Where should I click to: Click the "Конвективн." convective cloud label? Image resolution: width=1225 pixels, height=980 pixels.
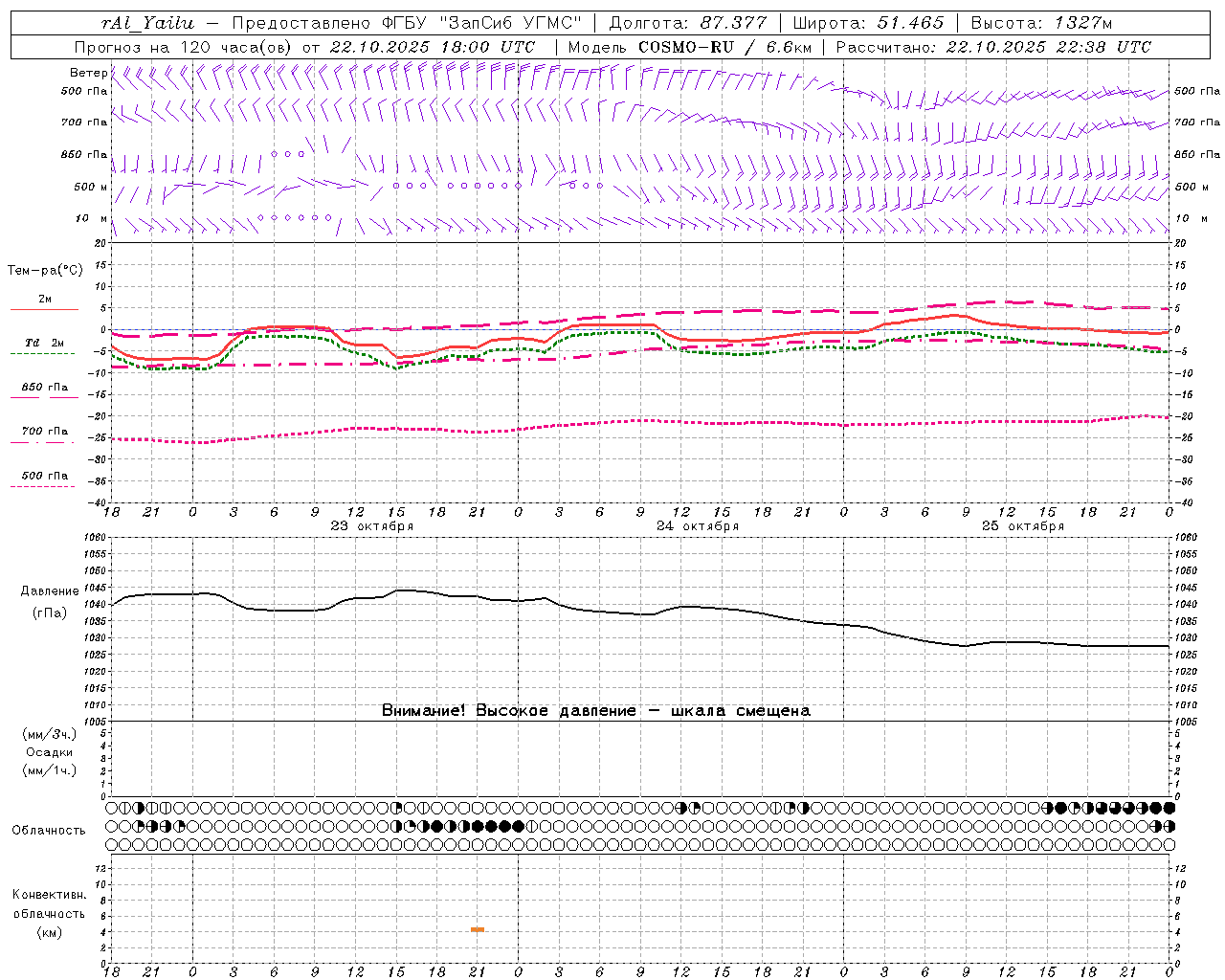click(x=50, y=895)
